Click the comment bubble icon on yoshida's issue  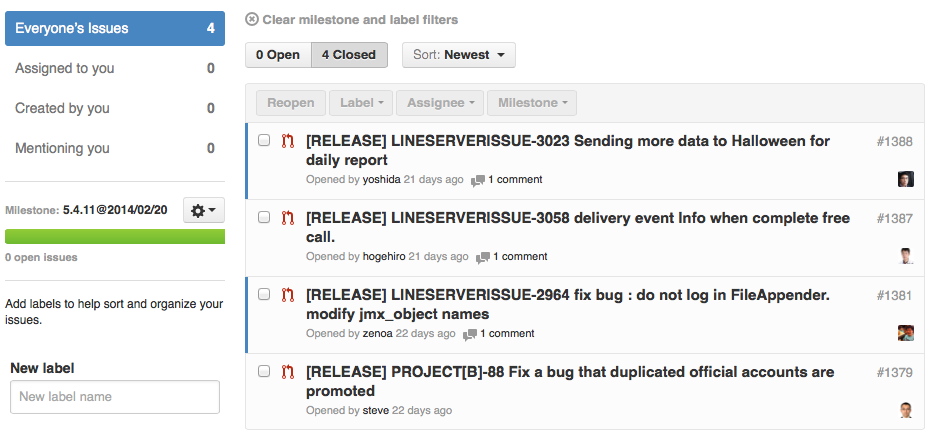(x=477, y=181)
